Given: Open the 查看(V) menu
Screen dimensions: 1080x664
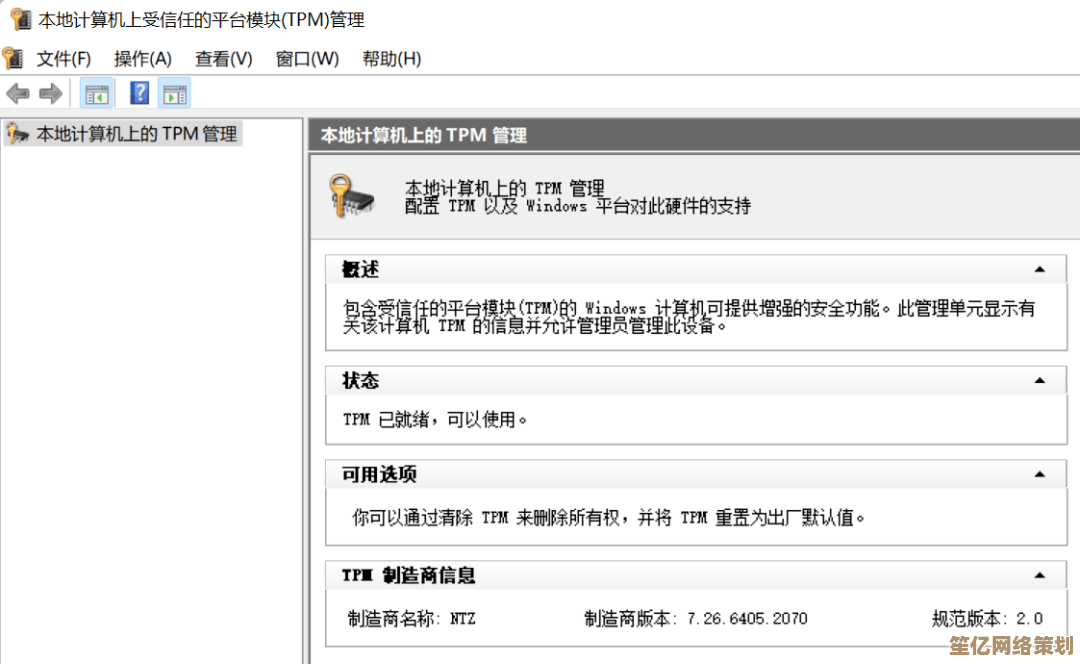Looking at the screenshot, I should click(224, 59).
